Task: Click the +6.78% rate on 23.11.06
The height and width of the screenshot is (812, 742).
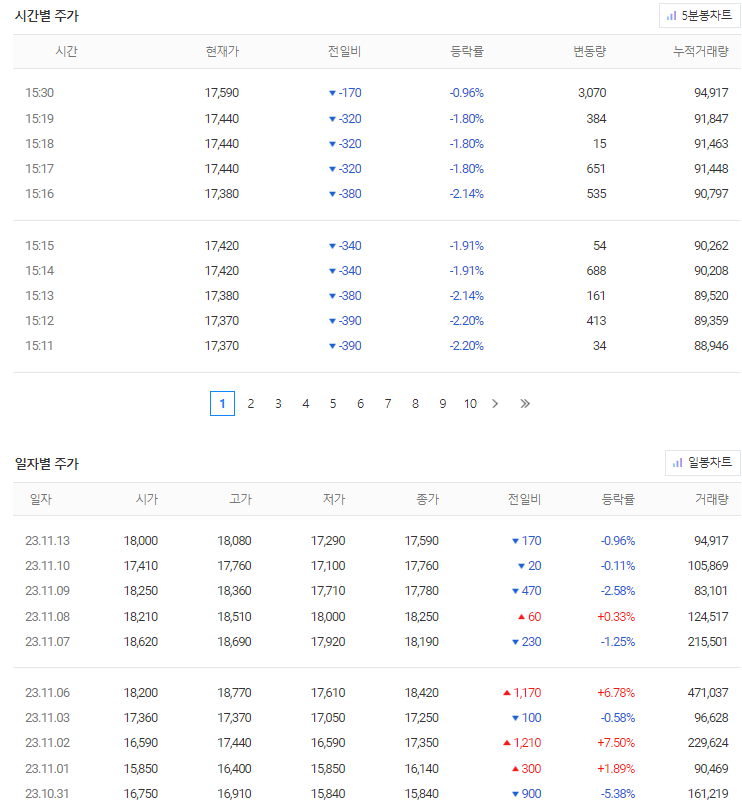Action: click(616, 692)
